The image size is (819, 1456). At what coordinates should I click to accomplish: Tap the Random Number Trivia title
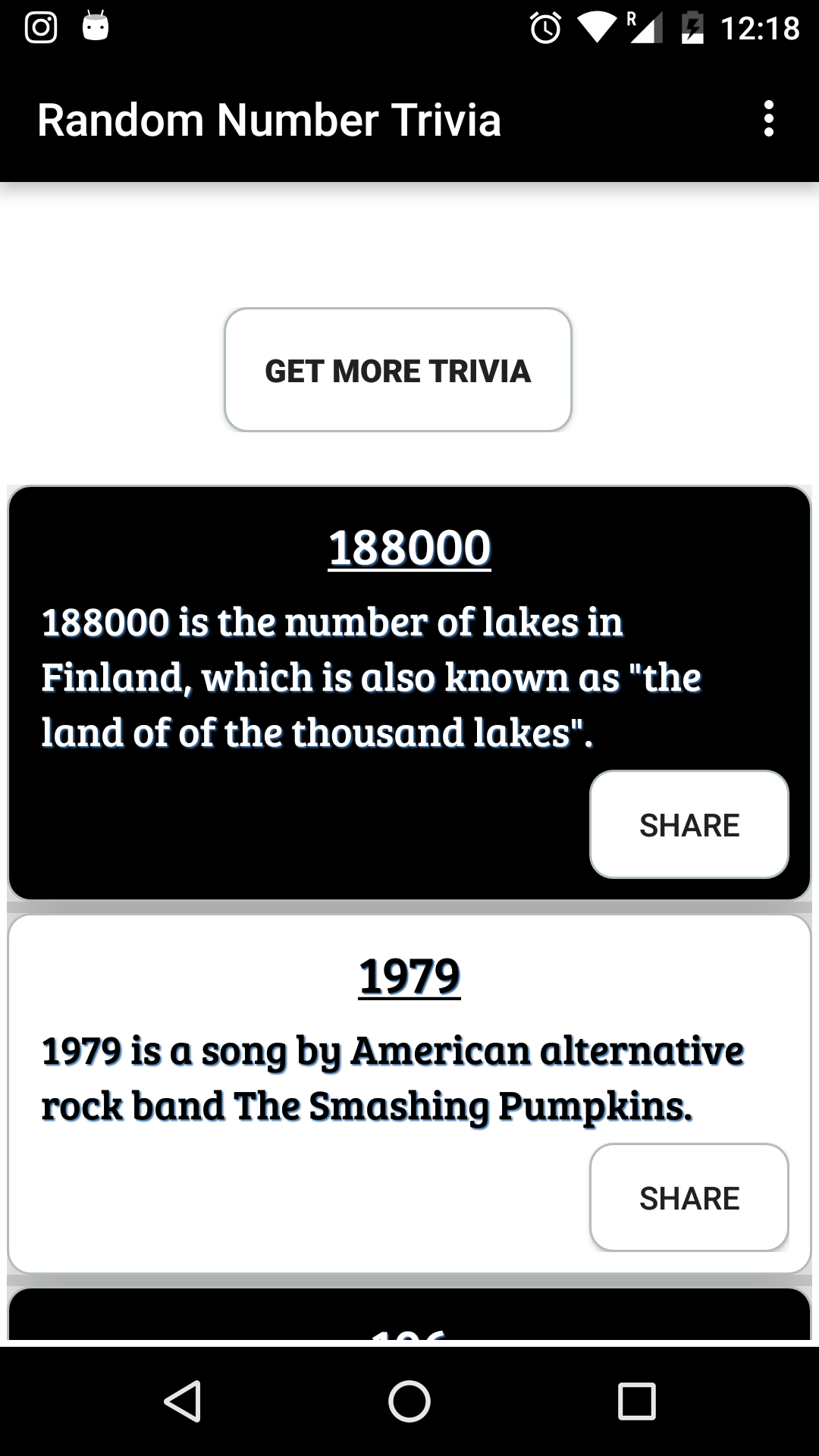(269, 120)
